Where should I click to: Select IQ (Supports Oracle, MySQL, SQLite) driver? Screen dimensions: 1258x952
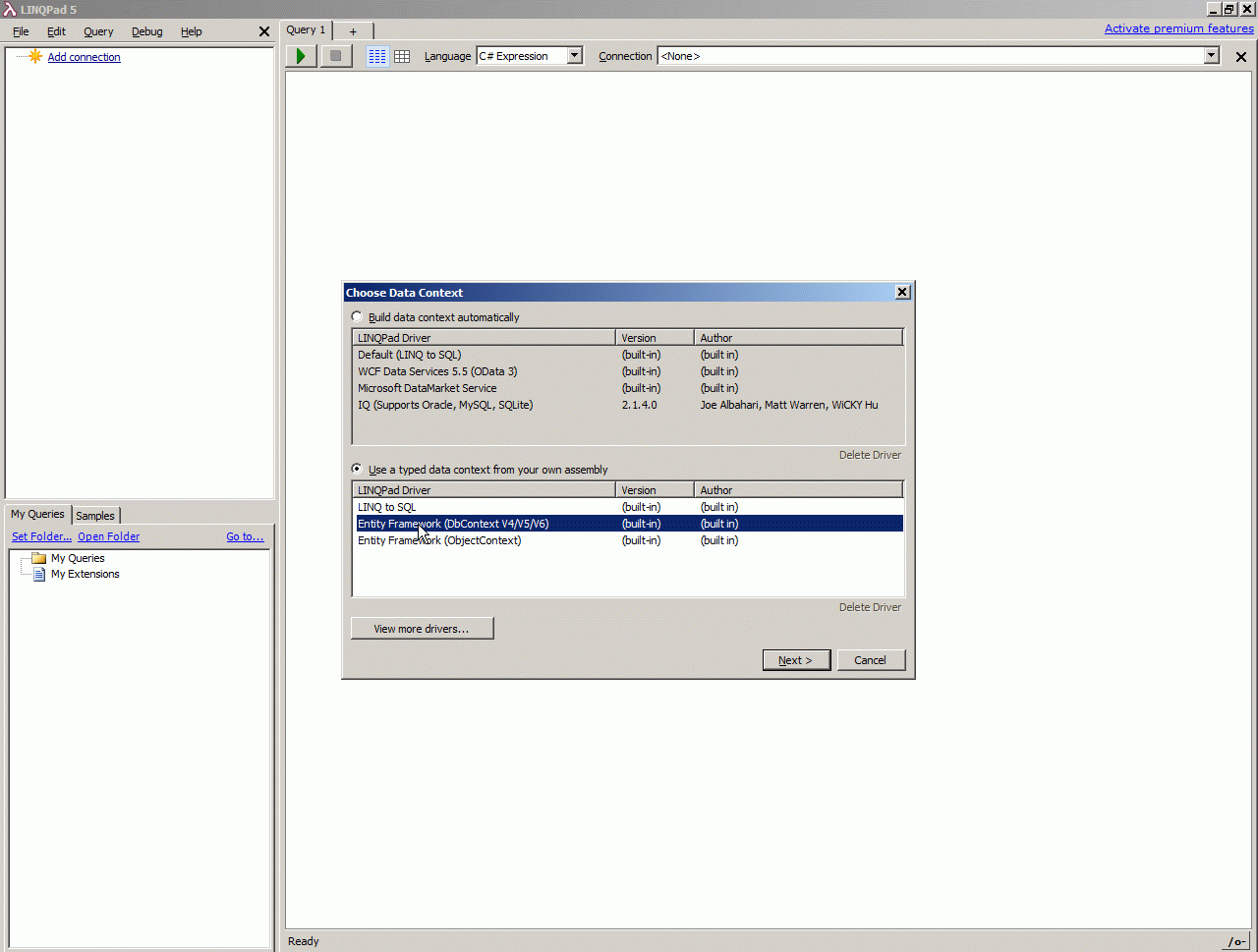pyautogui.click(x=627, y=405)
